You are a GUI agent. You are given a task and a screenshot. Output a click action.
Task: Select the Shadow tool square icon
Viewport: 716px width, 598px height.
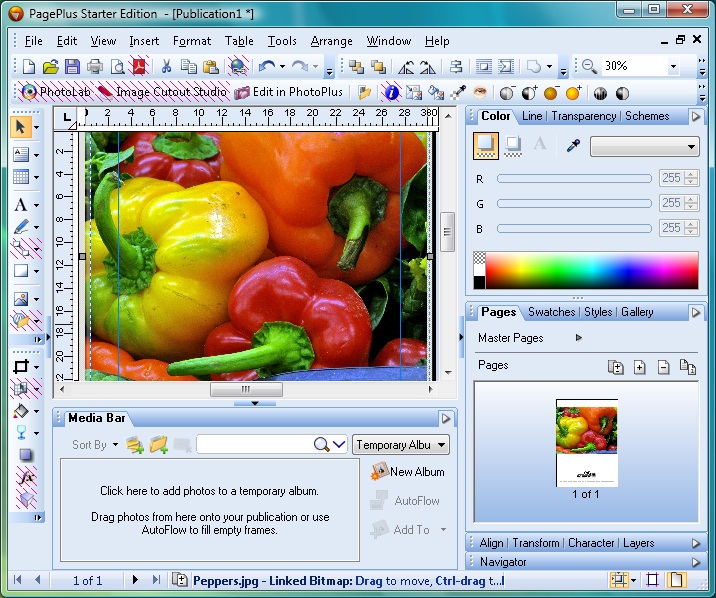tap(26, 455)
